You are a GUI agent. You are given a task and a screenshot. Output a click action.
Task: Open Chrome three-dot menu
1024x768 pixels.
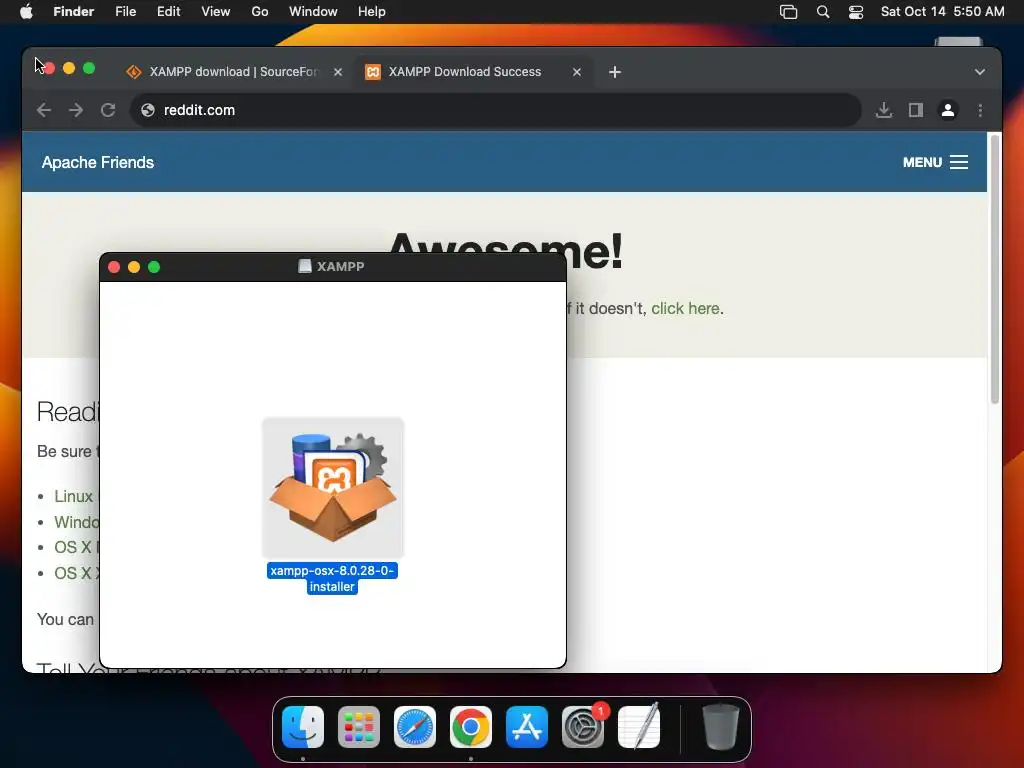[980, 110]
